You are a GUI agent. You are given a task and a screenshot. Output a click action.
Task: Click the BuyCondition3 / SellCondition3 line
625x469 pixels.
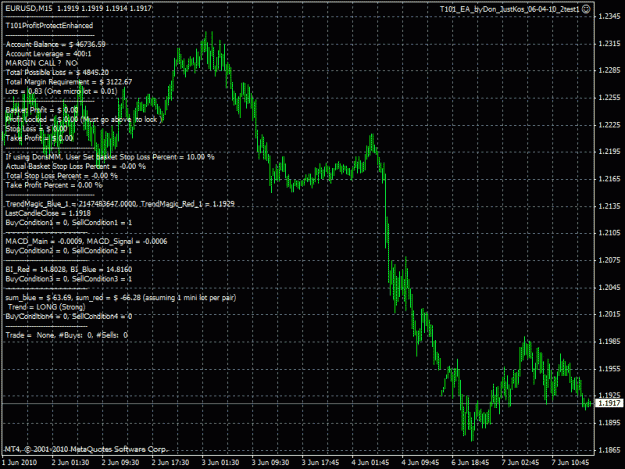point(69,279)
